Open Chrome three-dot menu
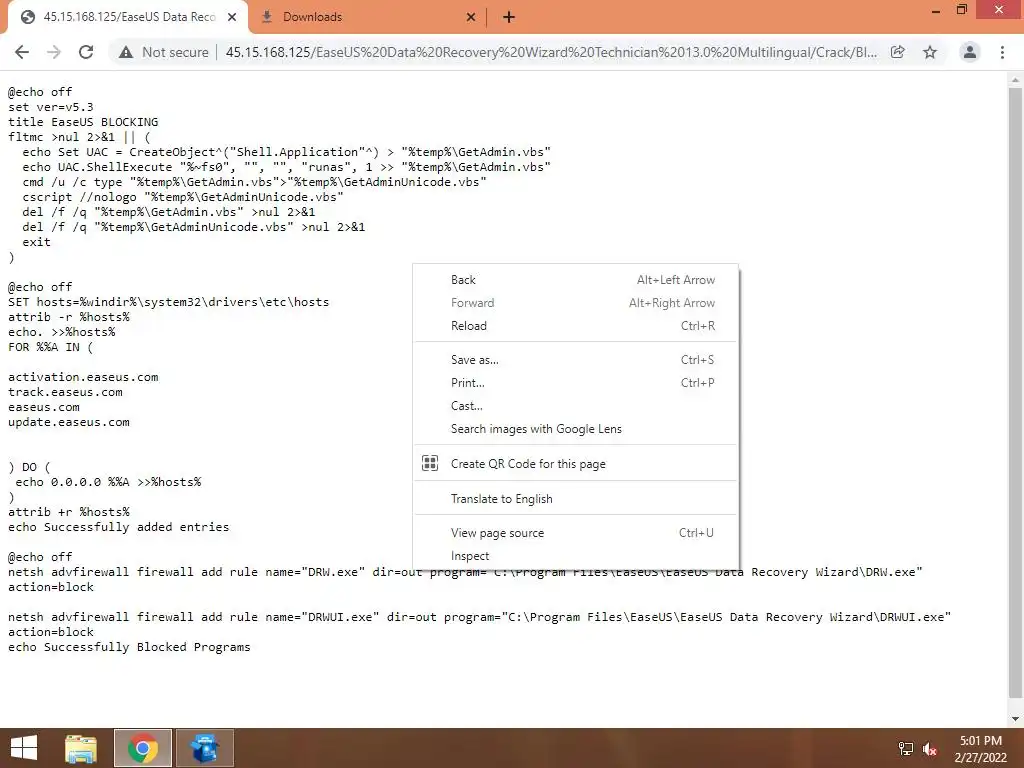The height and width of the screenshot is (768, 1024). [1002, 52]
